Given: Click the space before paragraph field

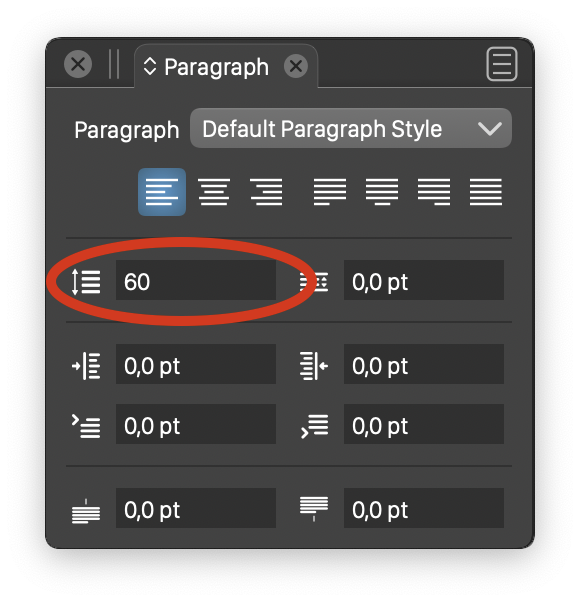Looking at the screenshot, I should [x=196, y=508].
